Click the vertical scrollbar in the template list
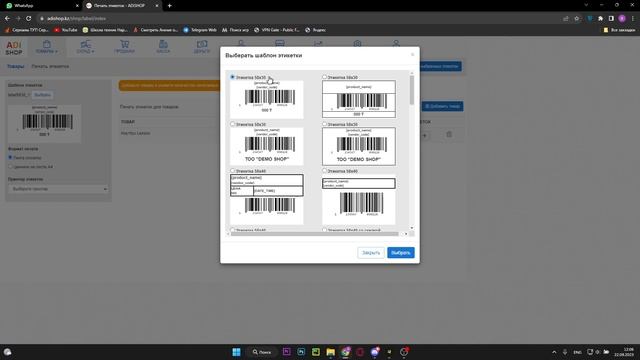The image size is (640, 360). tap(411, 91)
